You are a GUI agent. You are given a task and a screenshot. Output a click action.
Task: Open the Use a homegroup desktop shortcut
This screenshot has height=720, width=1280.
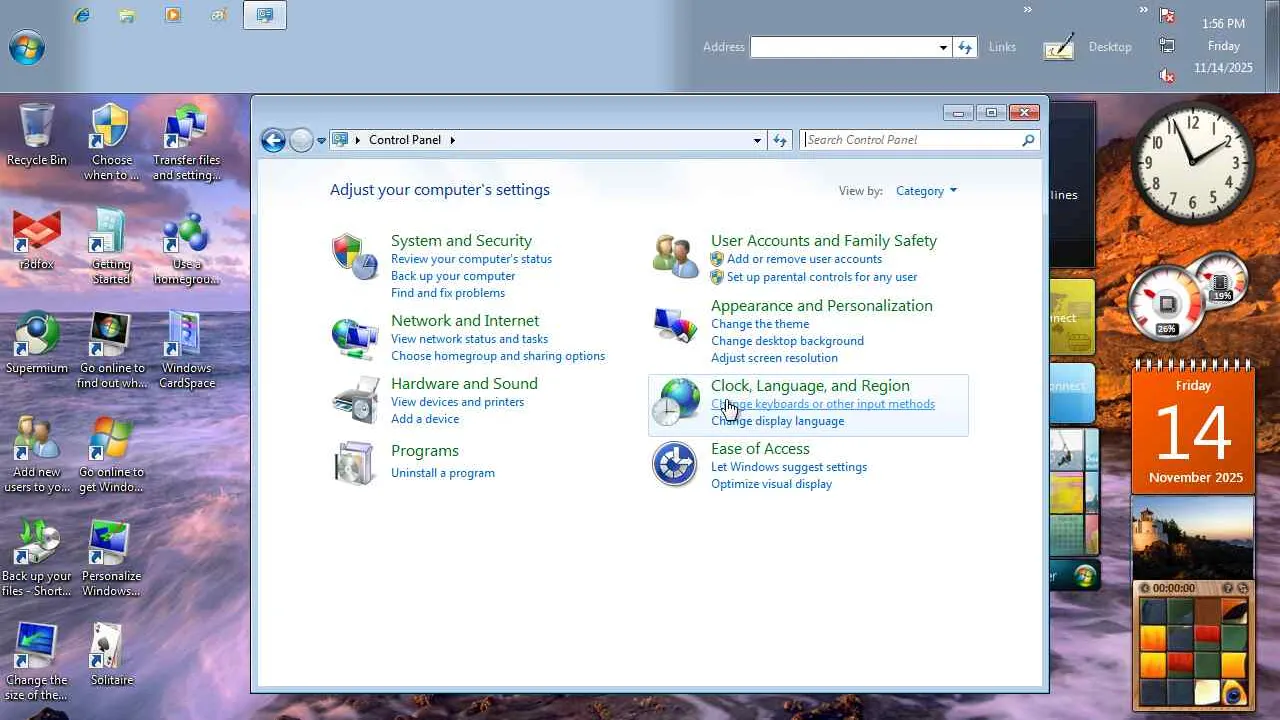point(187,247)
